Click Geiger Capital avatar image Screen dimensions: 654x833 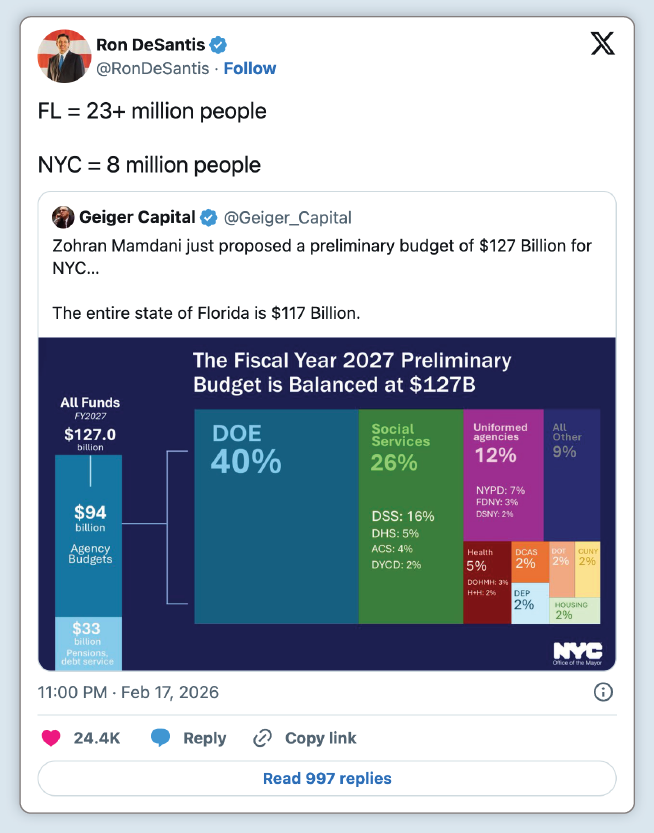(x=63, y=217)
